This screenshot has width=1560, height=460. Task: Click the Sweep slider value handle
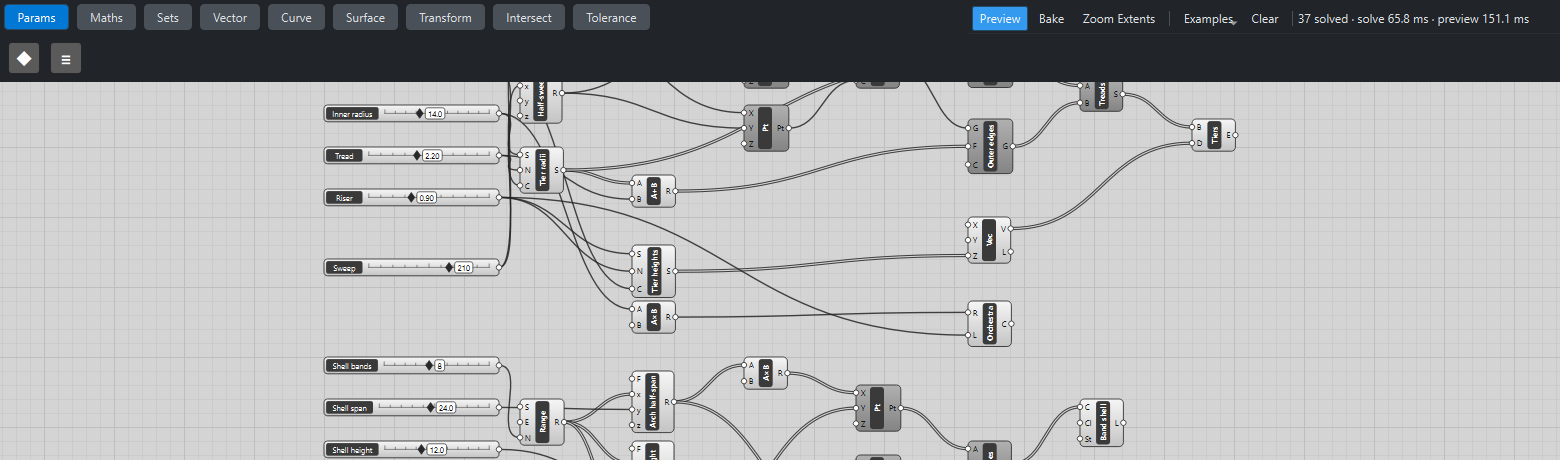[x=449, y=267]
